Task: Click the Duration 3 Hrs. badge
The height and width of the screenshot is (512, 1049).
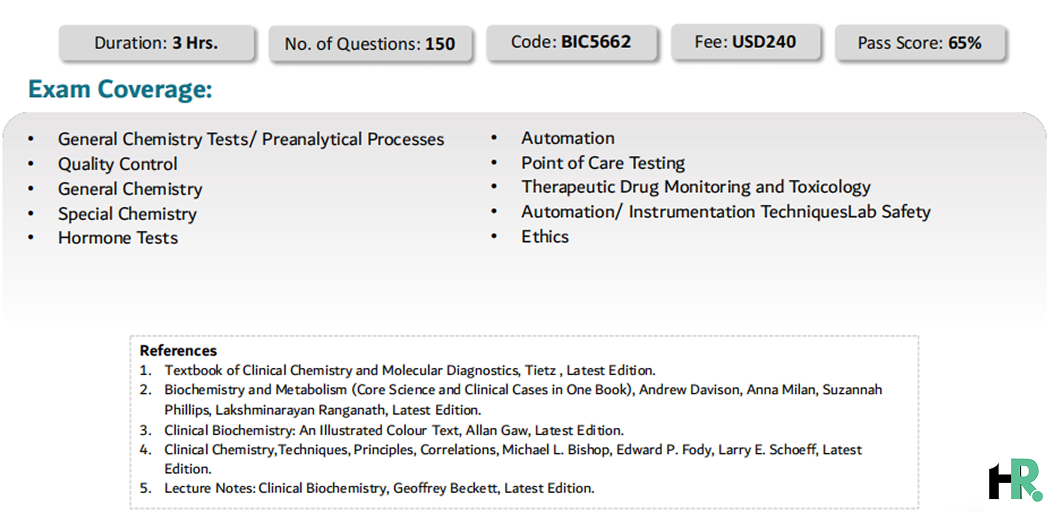Action: click(x=157, y=44)
